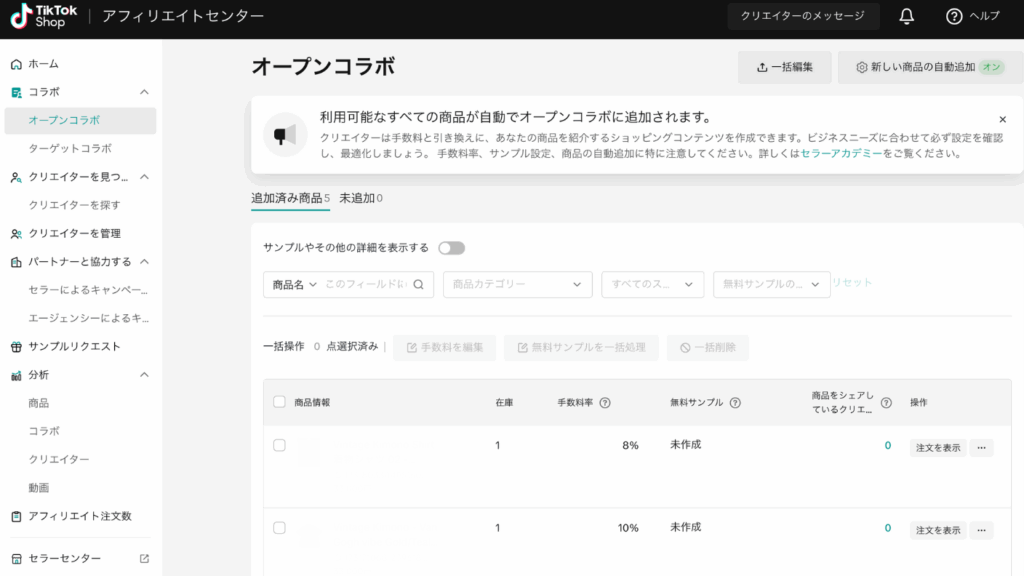Open the 商品カテゴリー dropdown
This screenshot has height=576, width=1024.
(x=517, y=284)
